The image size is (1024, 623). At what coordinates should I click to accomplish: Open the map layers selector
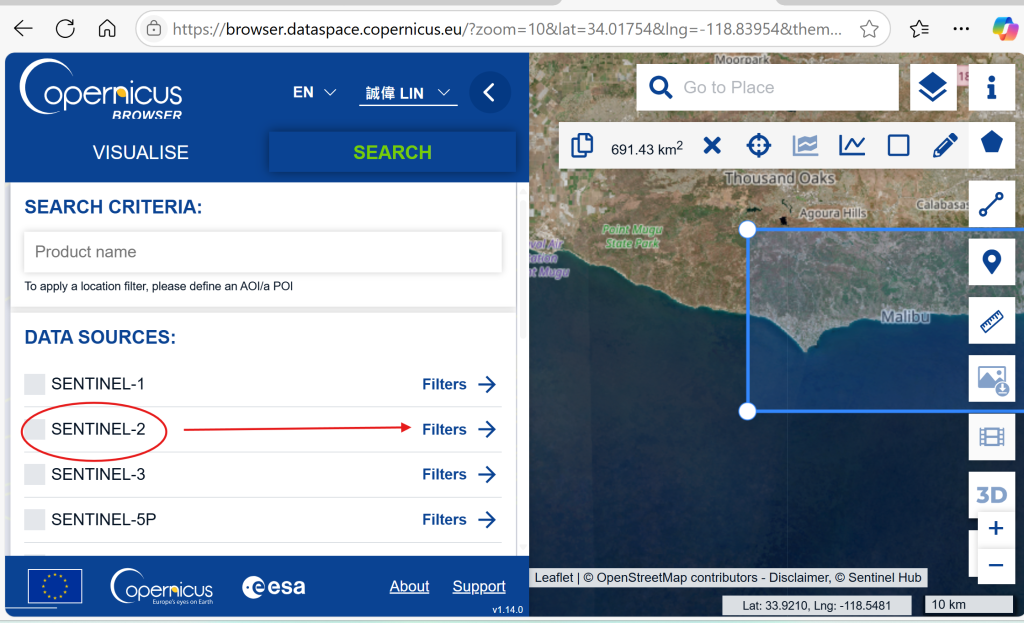pyautogui.click(x=933, y=87)
